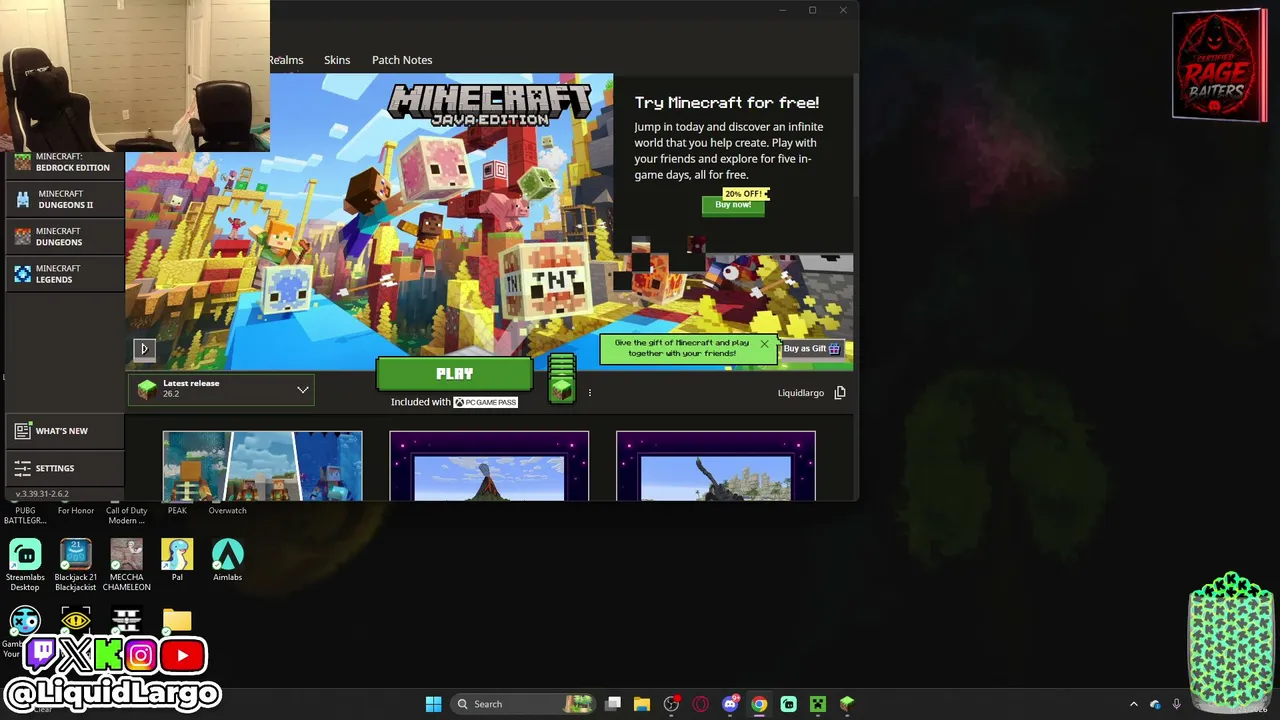The image size is (1280, 720).
Task: Open launcher Settings
Action: click(x=65, y=468)
